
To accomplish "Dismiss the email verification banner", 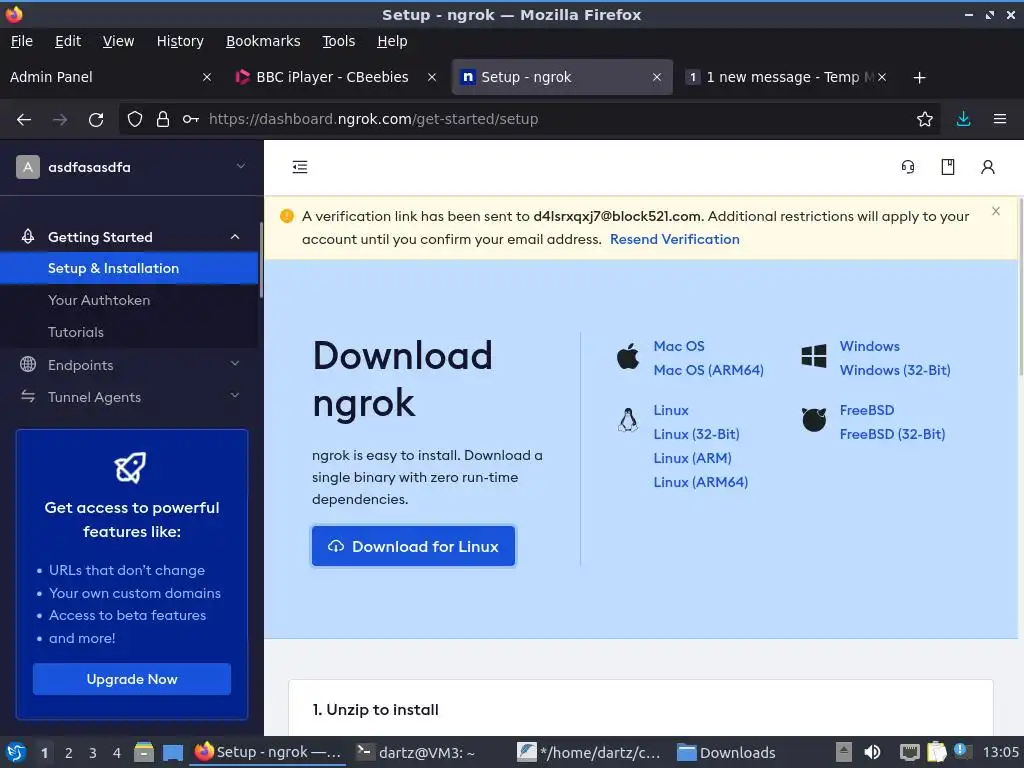I will [996, 211].
